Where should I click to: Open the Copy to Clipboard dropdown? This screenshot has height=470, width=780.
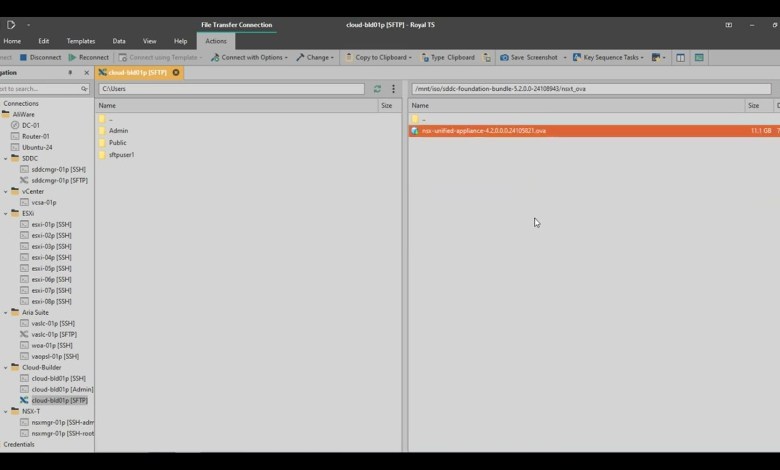click(379, 57)
